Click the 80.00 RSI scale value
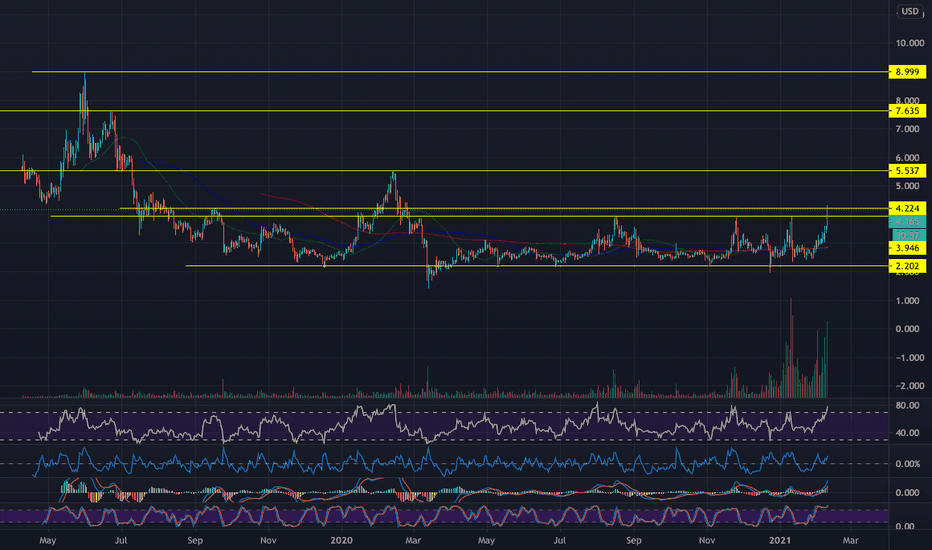Screen dimensions: 932x550 [x=907, y=406]
